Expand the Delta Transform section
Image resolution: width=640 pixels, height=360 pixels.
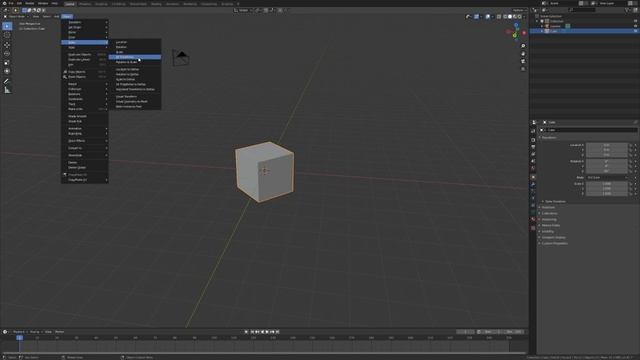[555, 202]
